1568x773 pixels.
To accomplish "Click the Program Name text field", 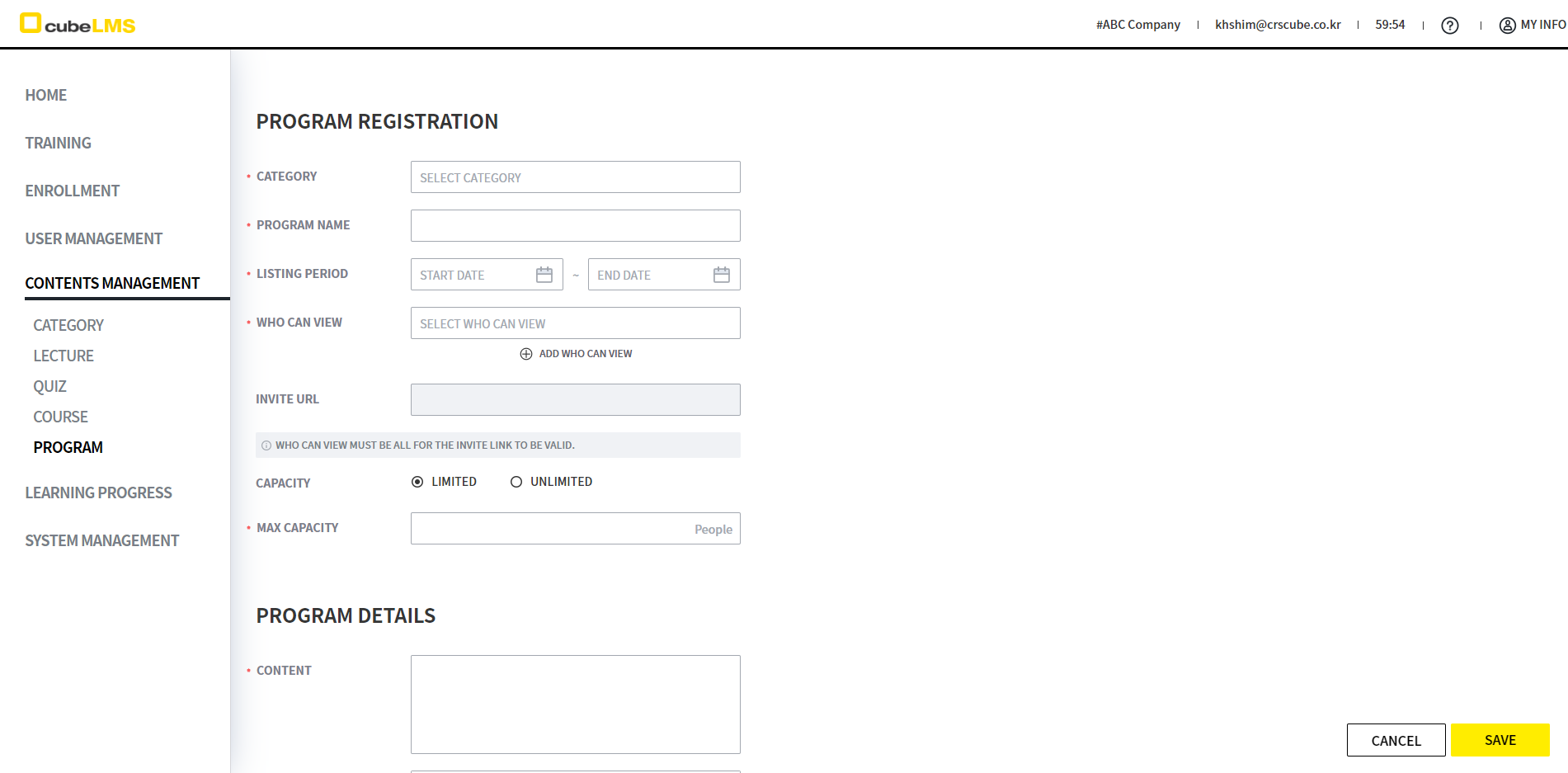I will (575, 226).
